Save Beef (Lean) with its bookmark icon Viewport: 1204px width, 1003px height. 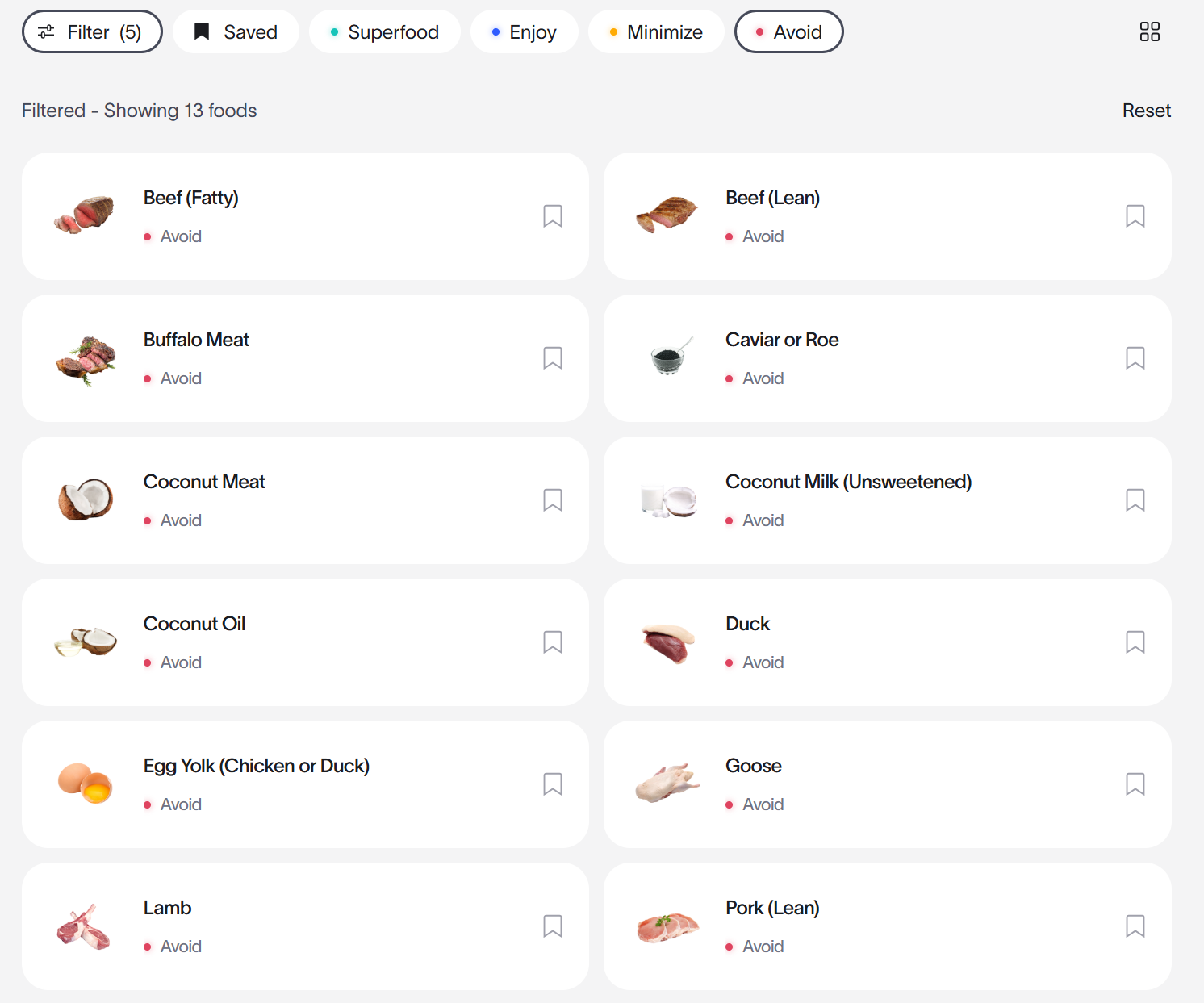click(1135, 216)
